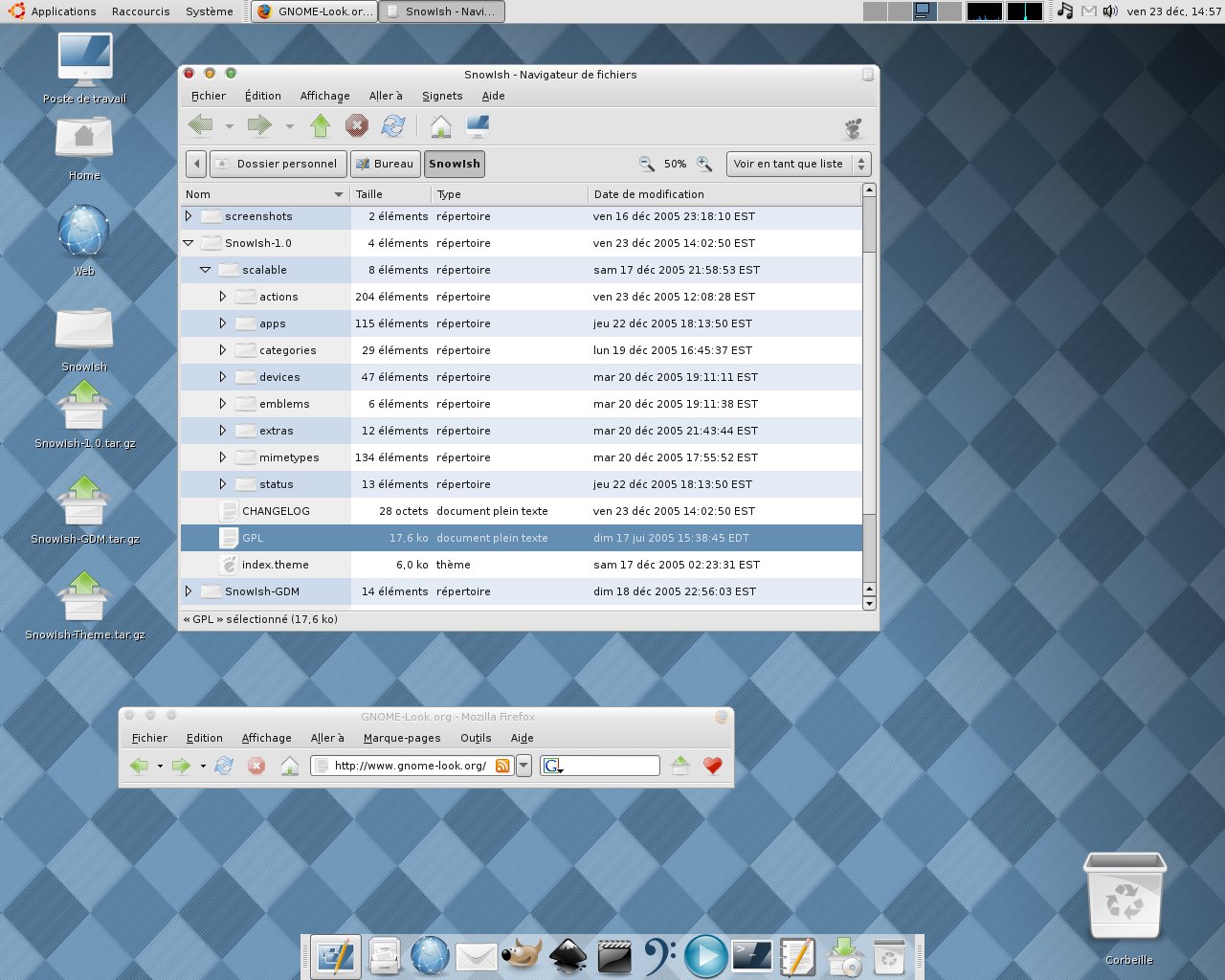Open the Corbeille trash on the desktop
The height and width of the screenshot is (980, 1225).
click(x=1125, y=907)
